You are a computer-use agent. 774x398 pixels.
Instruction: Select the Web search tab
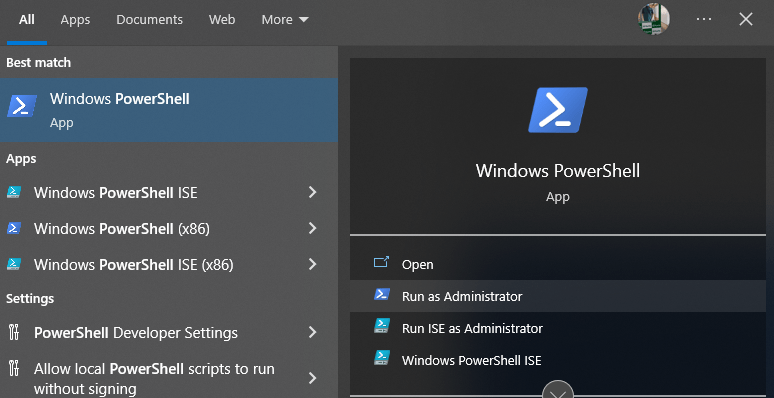(222, 20)
